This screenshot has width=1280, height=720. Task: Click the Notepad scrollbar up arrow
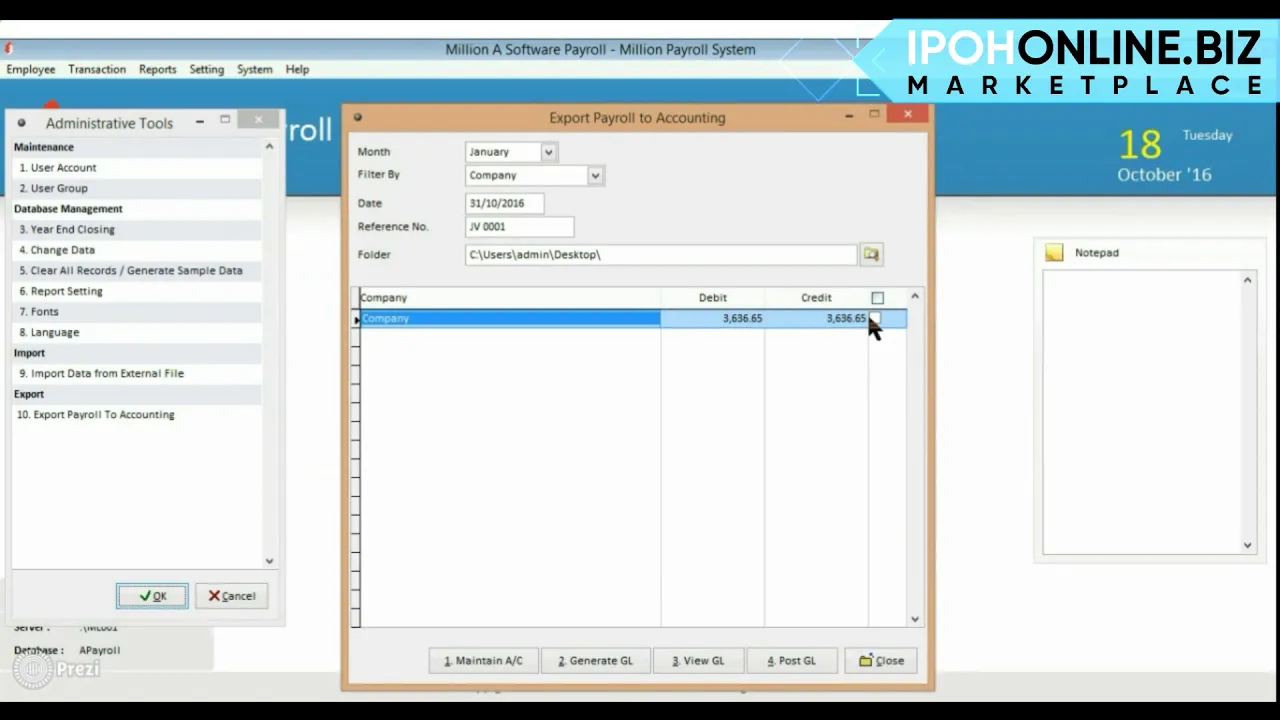[1247, 280]
